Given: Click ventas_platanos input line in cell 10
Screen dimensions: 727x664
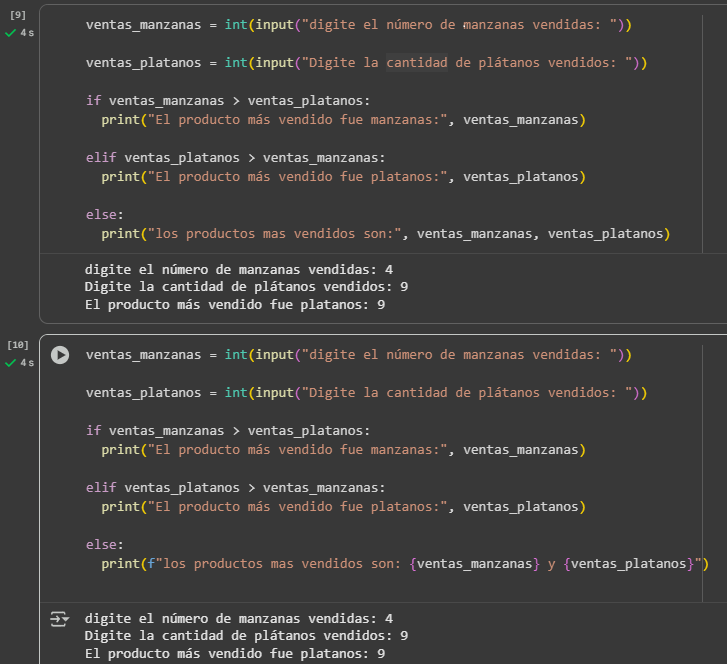Looking at the screenshot, I should point(366,393).
